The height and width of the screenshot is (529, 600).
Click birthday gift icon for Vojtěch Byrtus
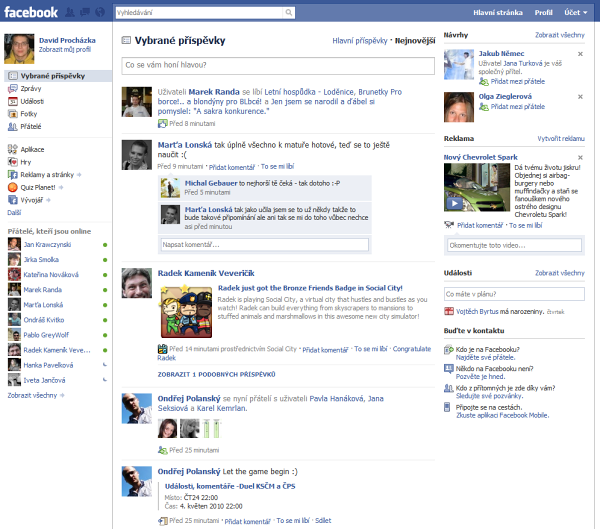[448, 311]
